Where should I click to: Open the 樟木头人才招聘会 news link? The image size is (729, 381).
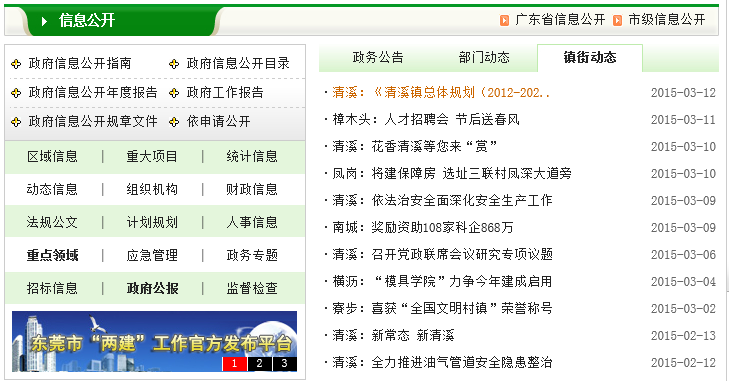tap(426, 120)
